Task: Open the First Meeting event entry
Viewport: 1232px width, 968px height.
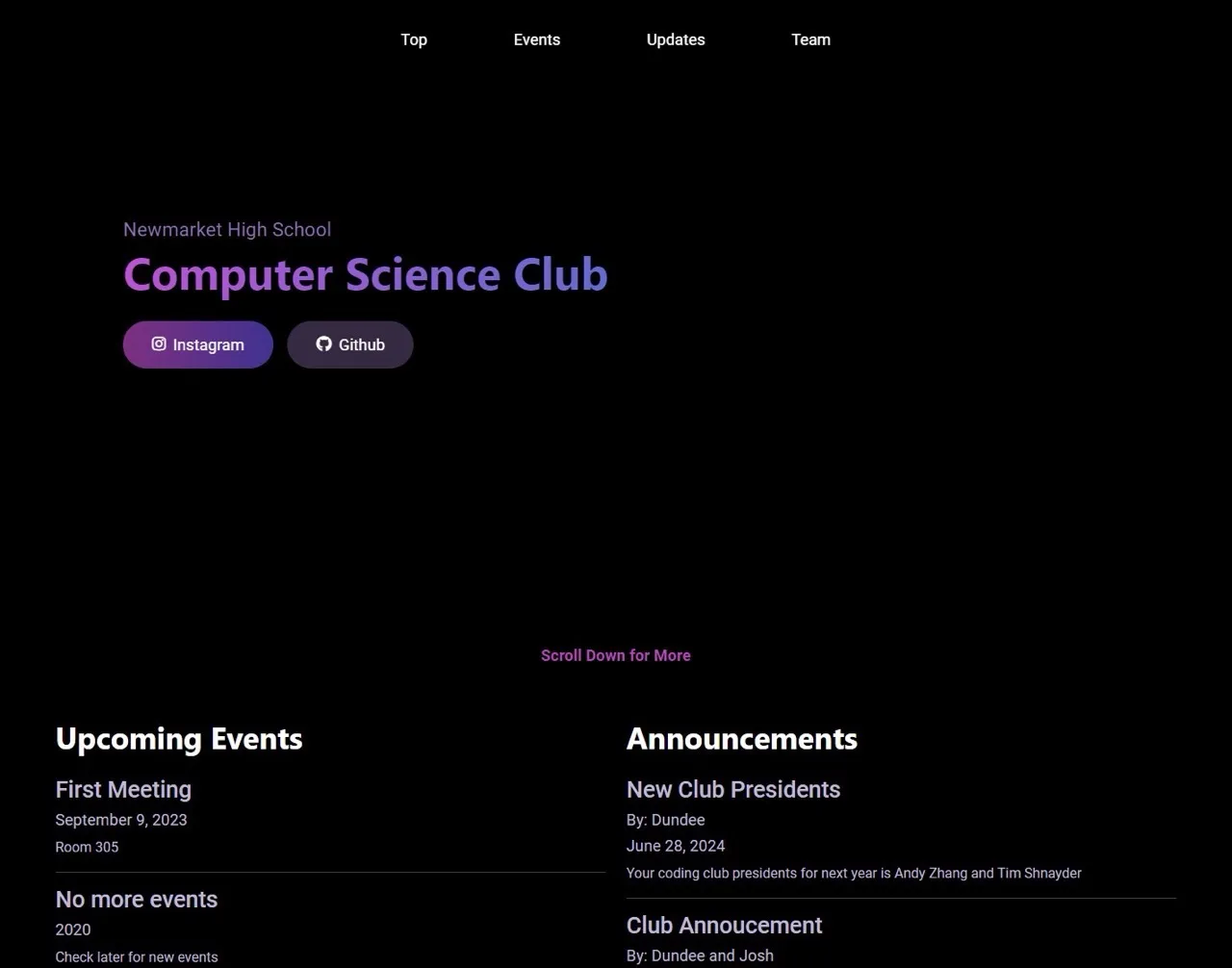Action: (x=123, y=789)
